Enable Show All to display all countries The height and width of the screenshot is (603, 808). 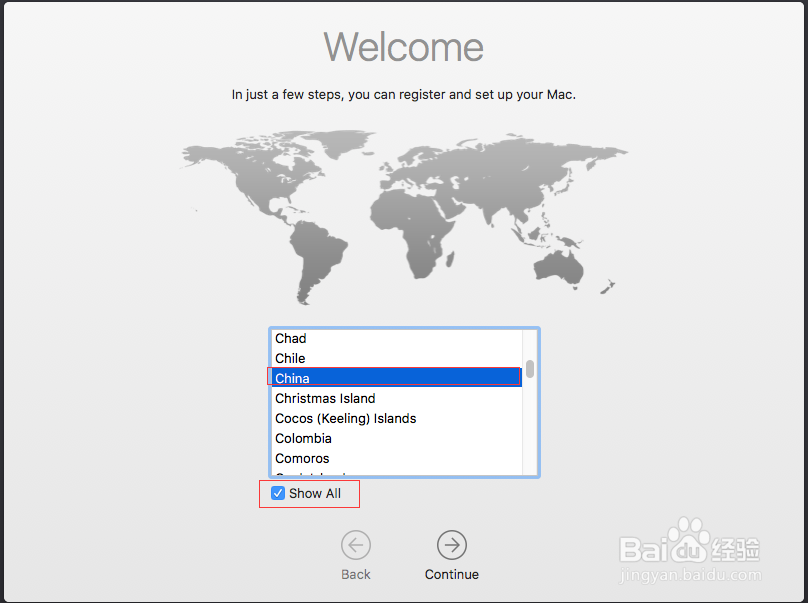278,493
